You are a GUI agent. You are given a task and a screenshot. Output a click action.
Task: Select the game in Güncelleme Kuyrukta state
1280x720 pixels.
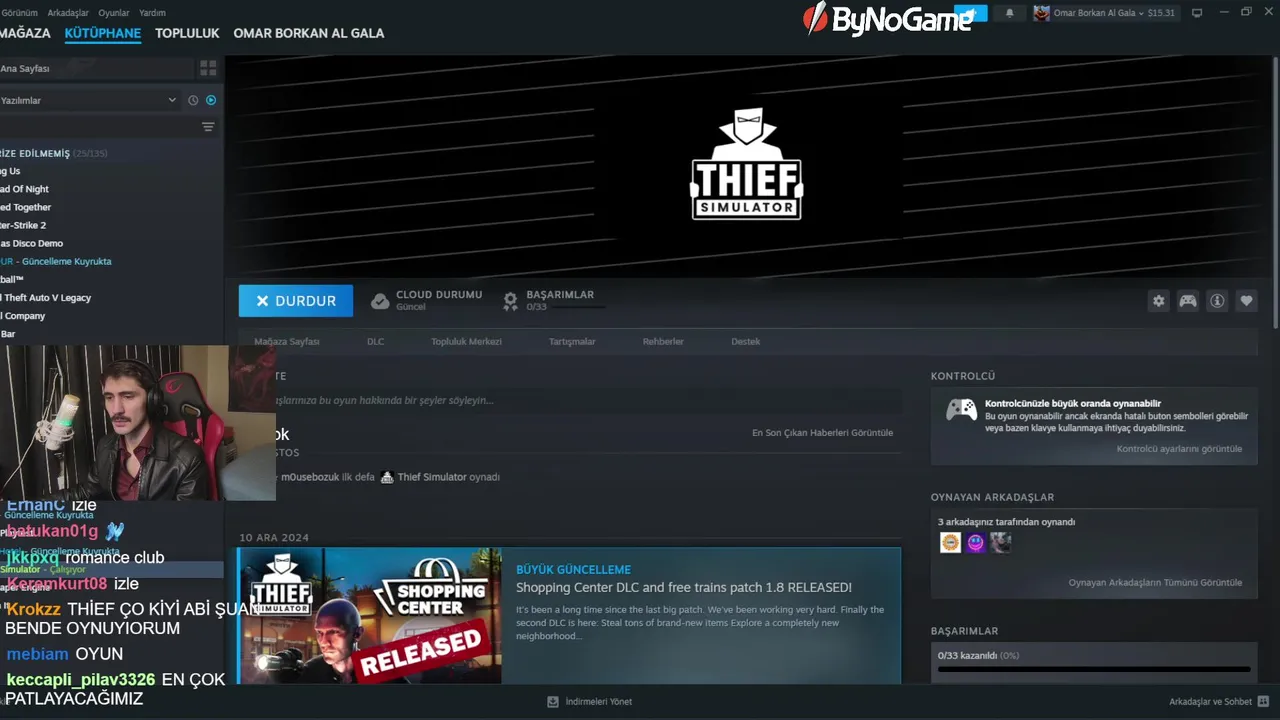pyautogui.click(x=56, y=261)
